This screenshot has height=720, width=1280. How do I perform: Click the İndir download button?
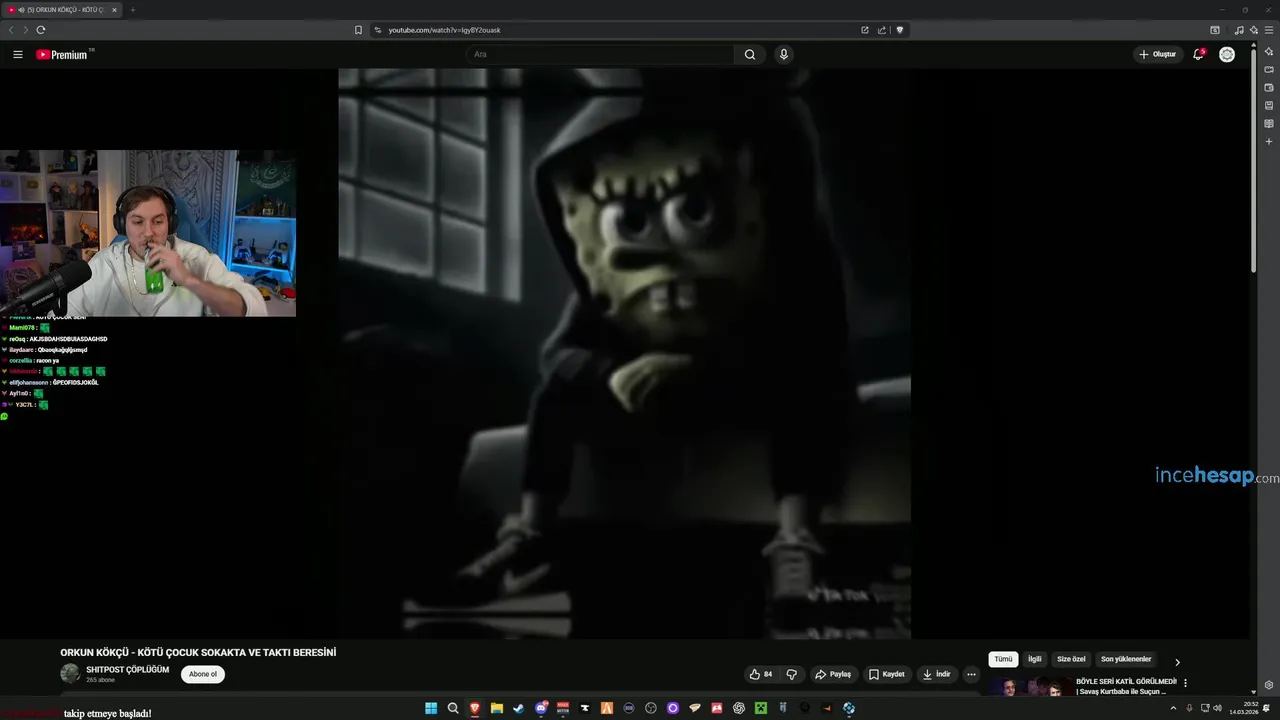(x=937, y=674)
